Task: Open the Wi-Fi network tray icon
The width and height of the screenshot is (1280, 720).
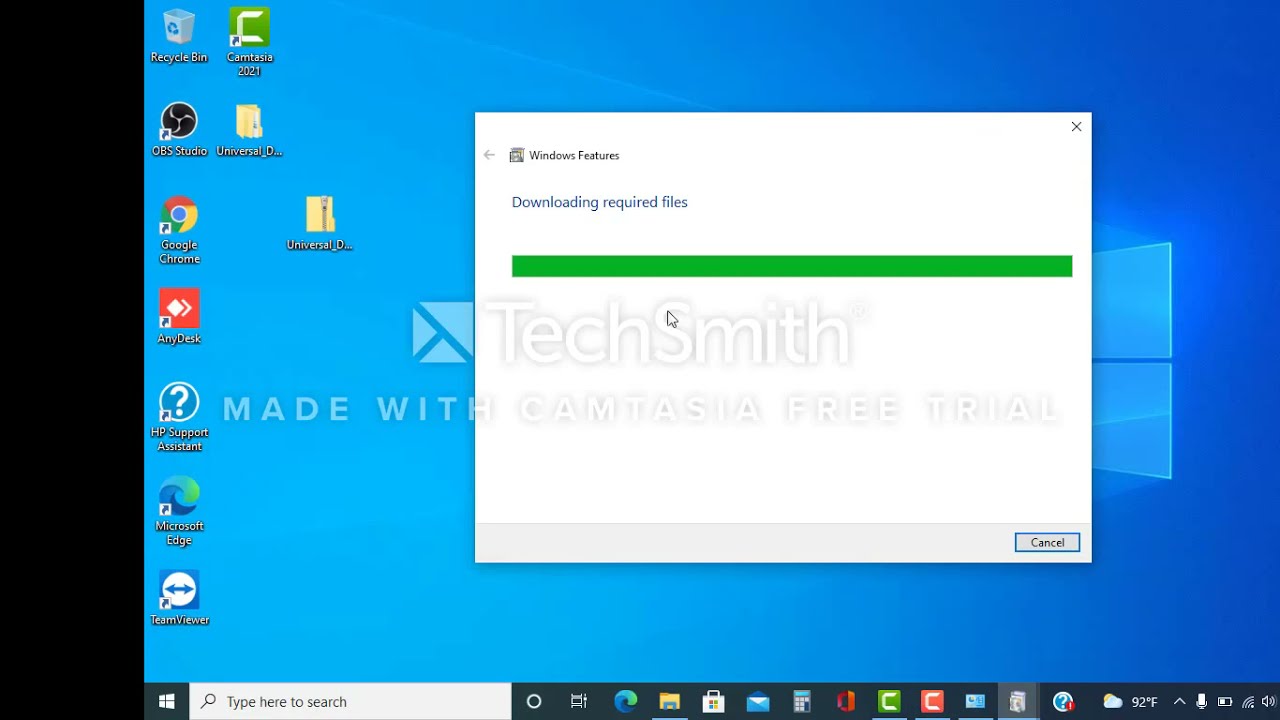Action: [x=1248, y=702]
